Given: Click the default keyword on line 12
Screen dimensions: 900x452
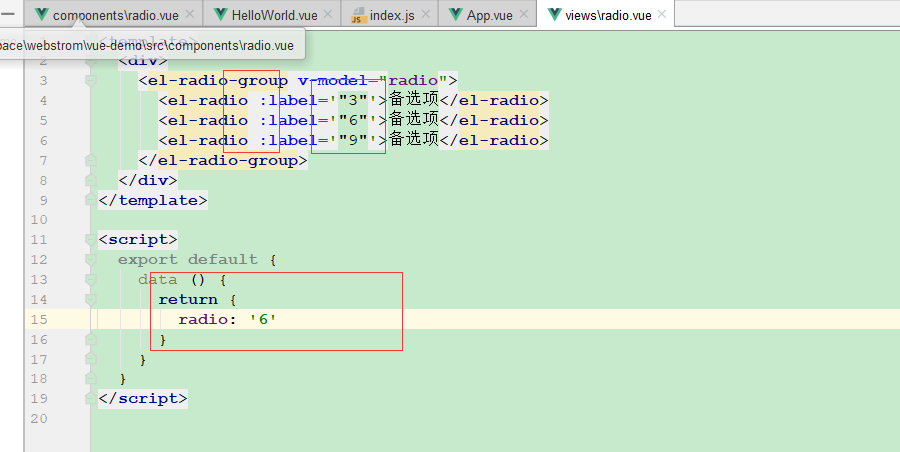Looking at the screenshot, I should tap(223, 260).
